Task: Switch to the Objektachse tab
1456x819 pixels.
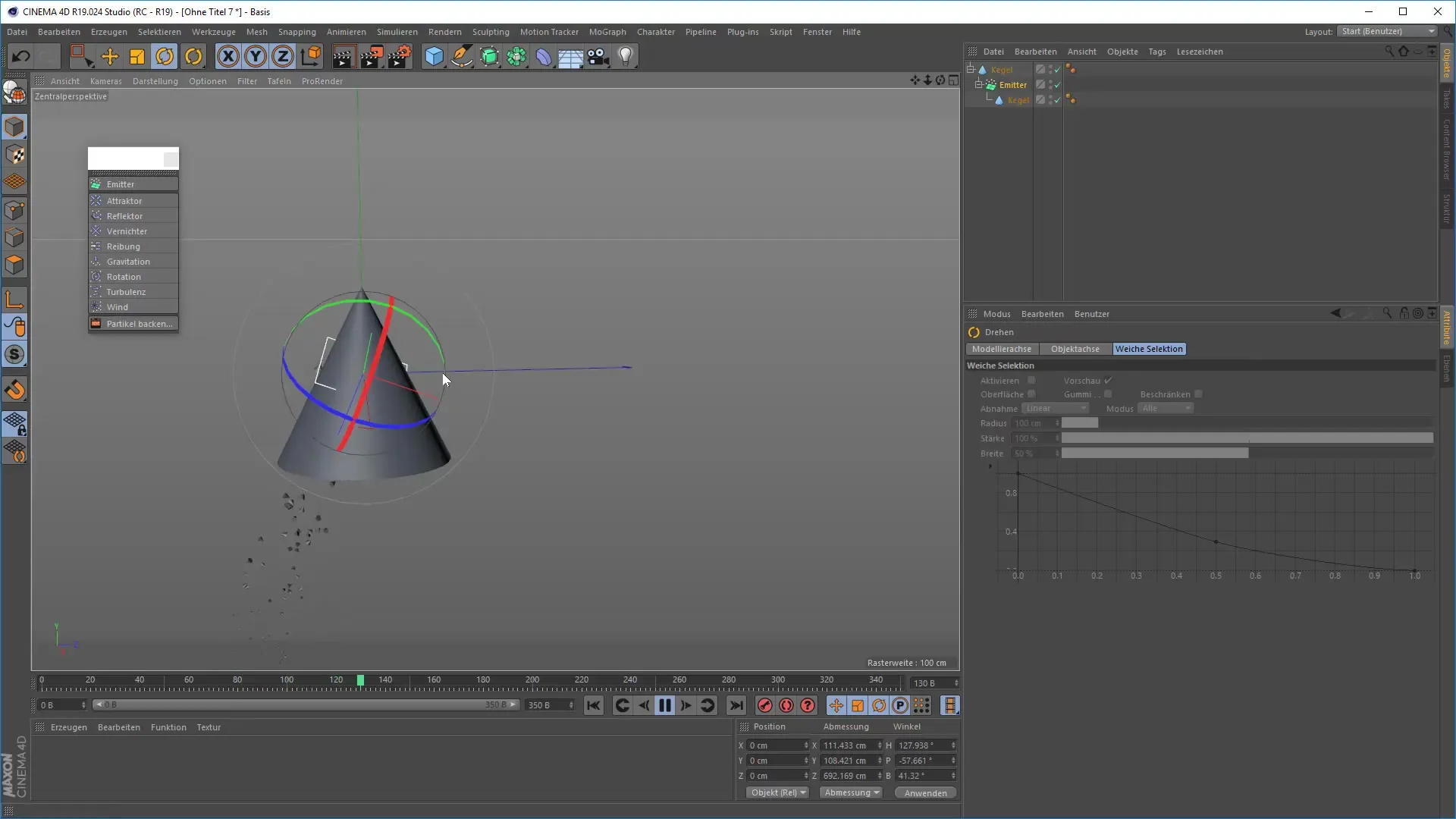Action: (1075, 350)
